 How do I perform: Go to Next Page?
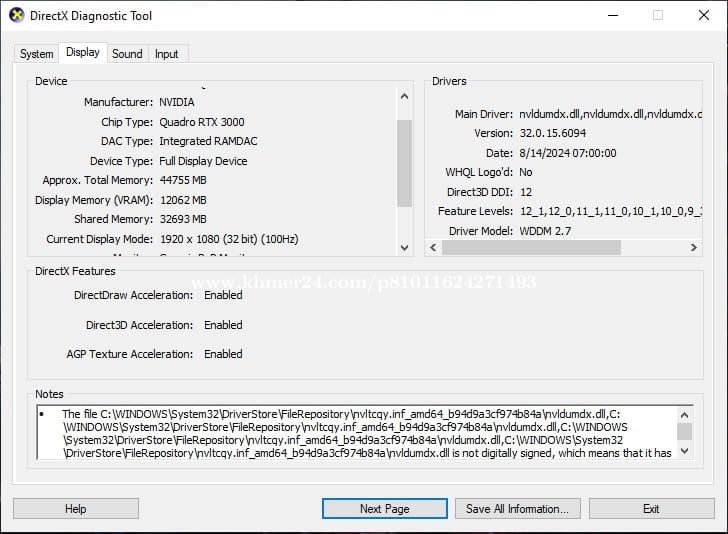385,509
